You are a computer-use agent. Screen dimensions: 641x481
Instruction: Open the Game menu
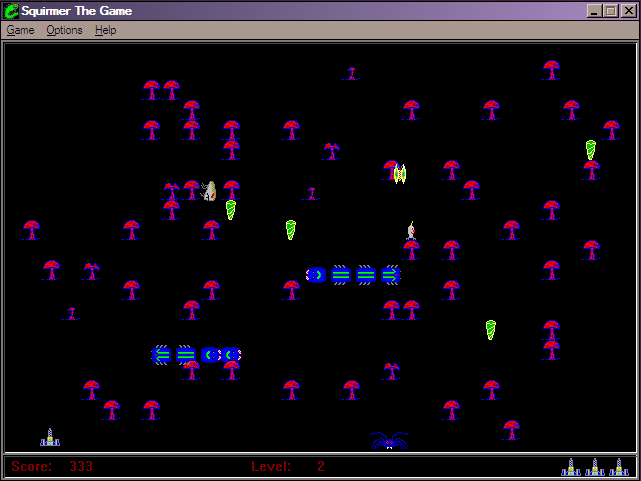point(20,30)
